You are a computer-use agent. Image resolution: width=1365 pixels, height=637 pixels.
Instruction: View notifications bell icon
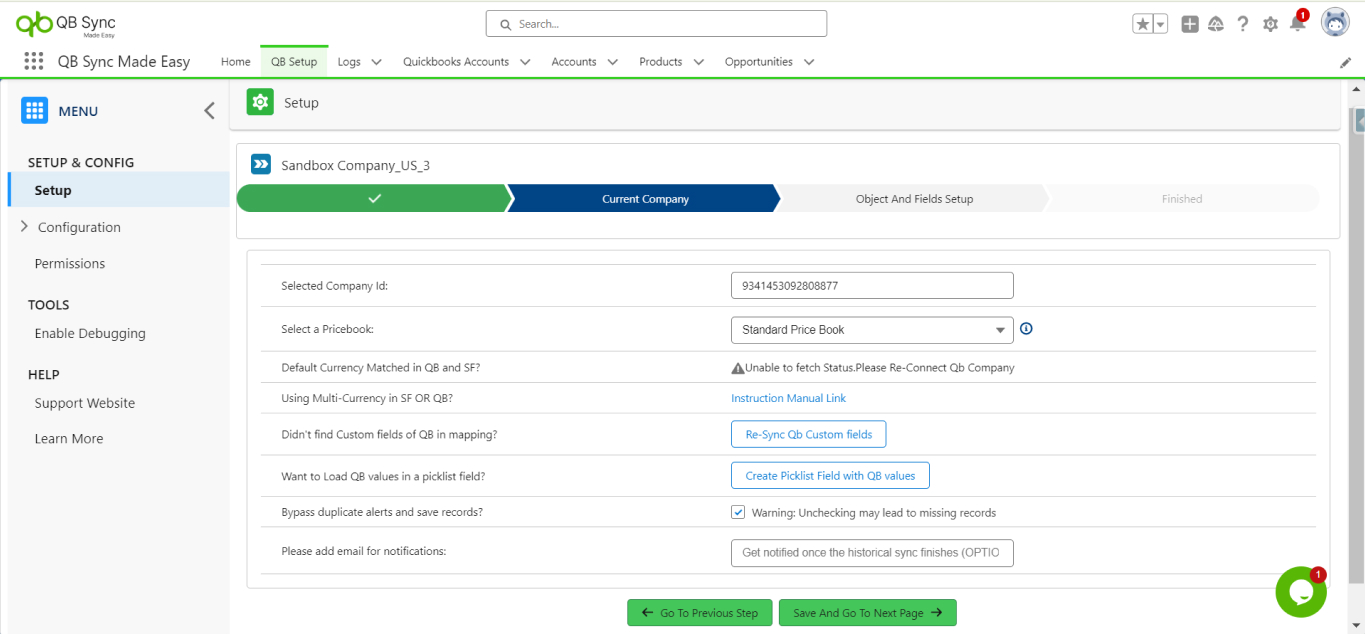tap(1297, 24)
